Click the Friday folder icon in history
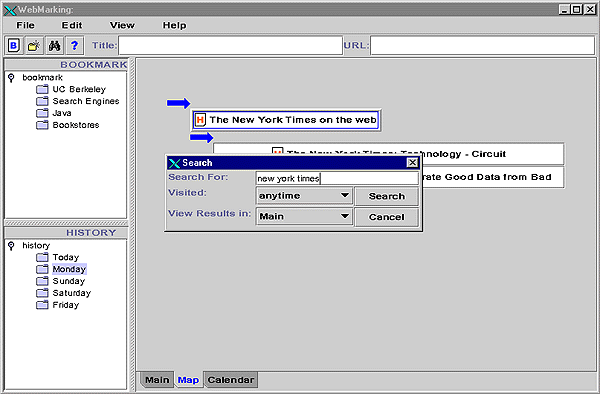600x394 pixels. click(42, 305)
